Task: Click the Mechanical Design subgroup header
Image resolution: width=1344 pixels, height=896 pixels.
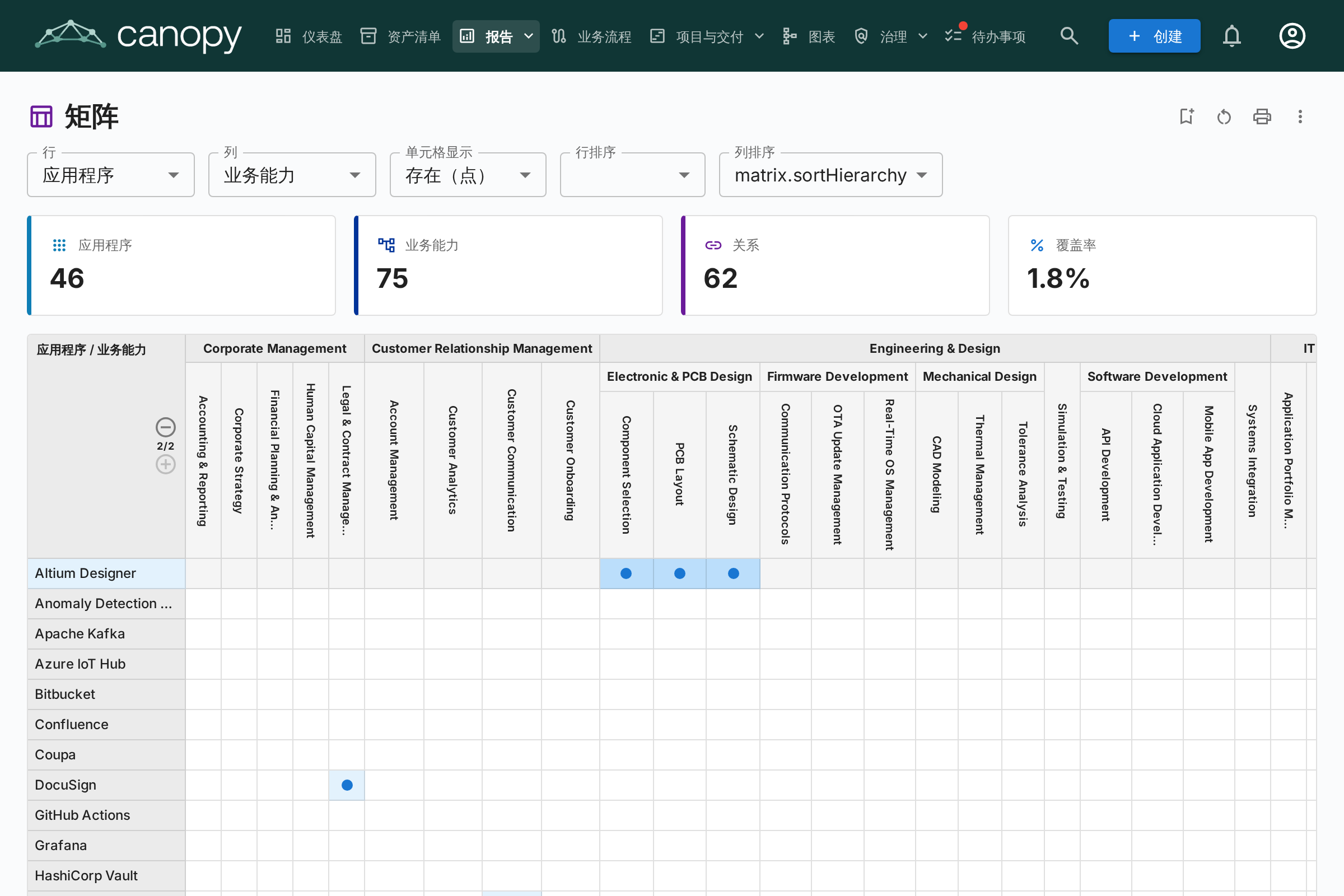Action: tap(979, 376)
